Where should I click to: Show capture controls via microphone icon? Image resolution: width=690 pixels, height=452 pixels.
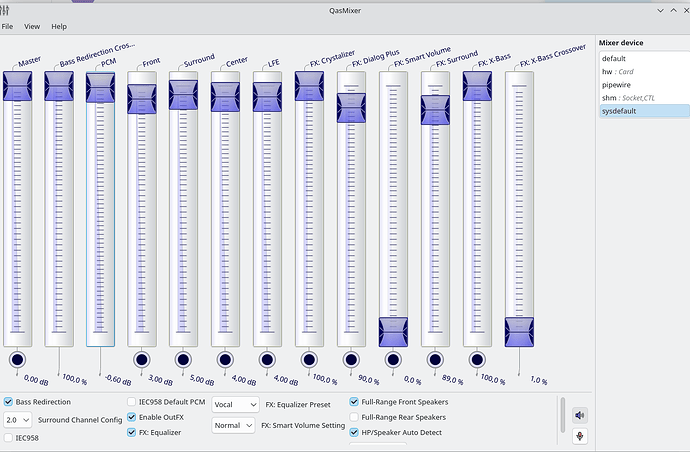tap(580, 436)
